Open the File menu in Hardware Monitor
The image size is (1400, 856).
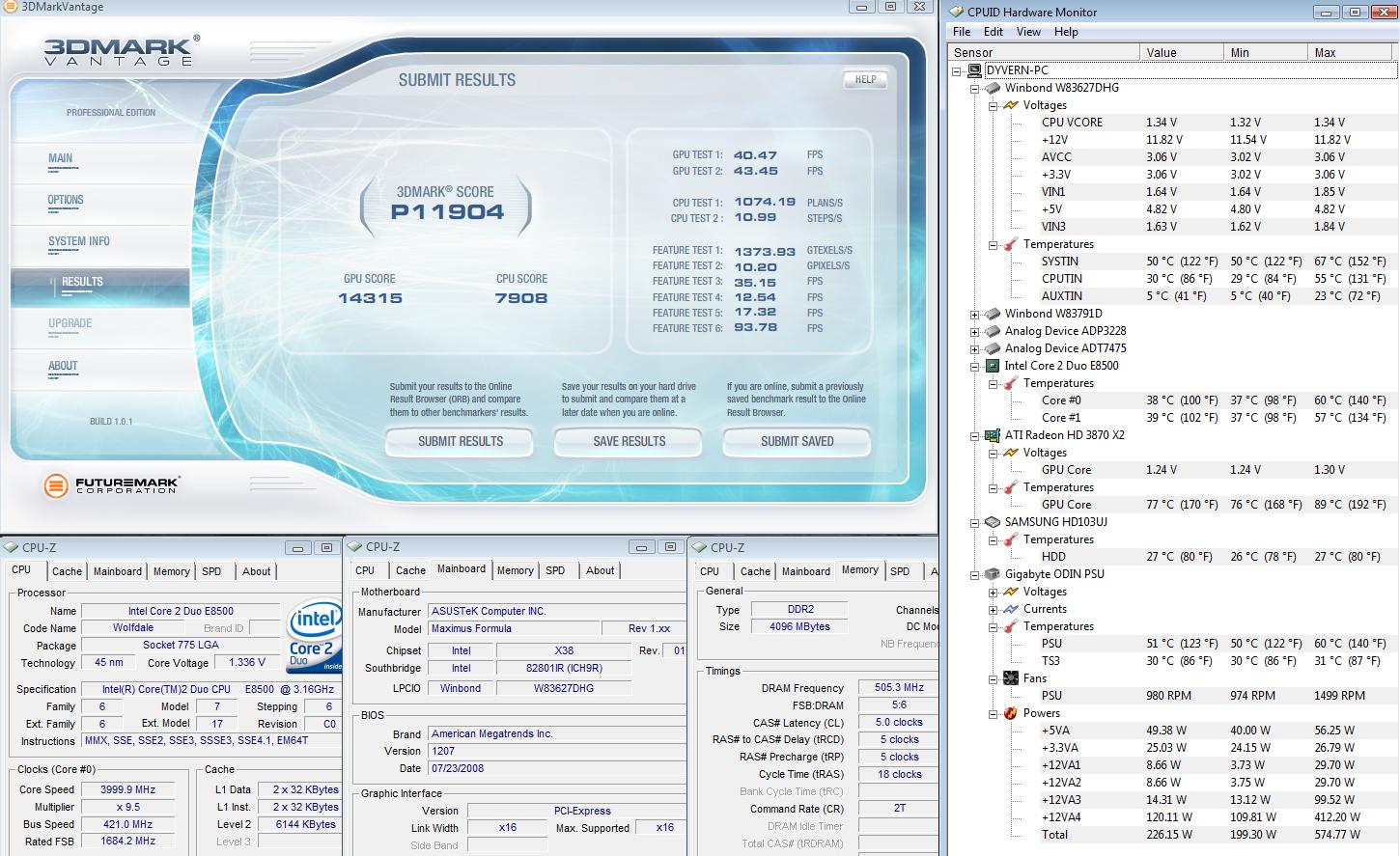(x=962, y=32)
